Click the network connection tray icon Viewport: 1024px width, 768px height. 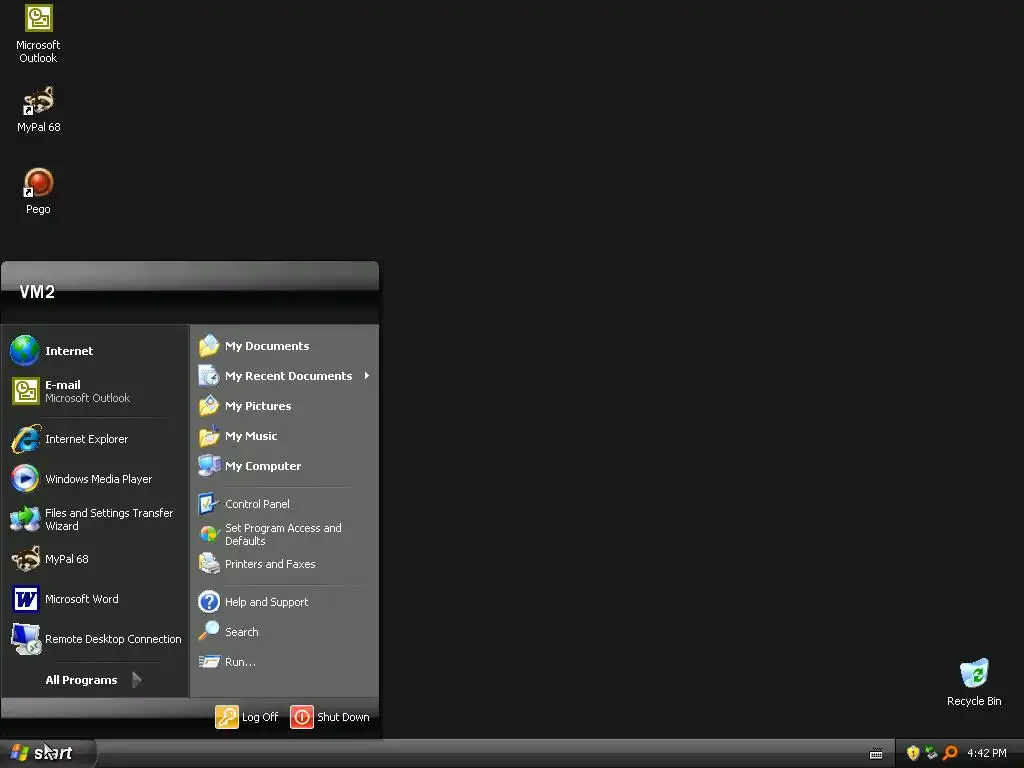point(931,753)
